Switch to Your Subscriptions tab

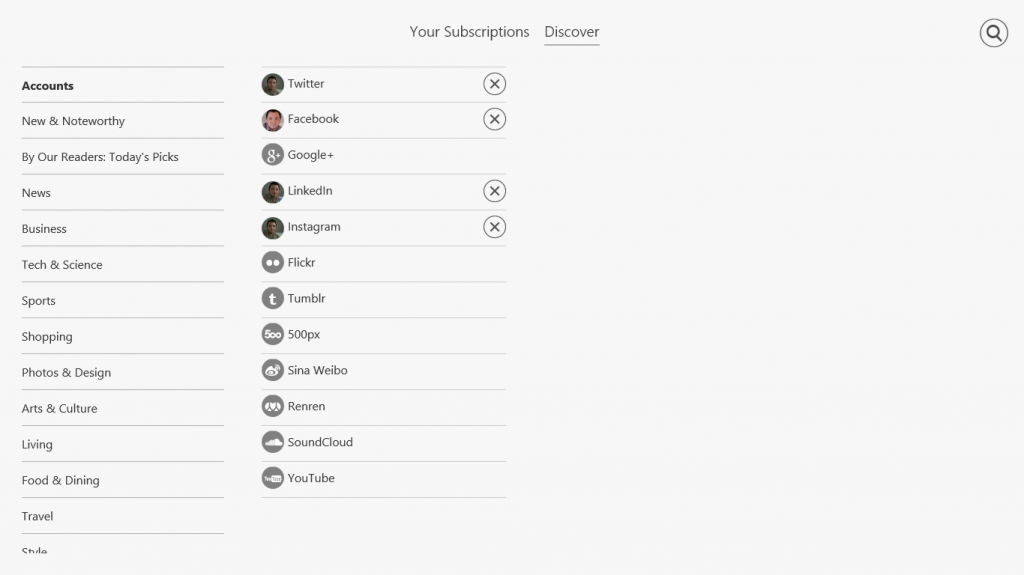[469, 32]
